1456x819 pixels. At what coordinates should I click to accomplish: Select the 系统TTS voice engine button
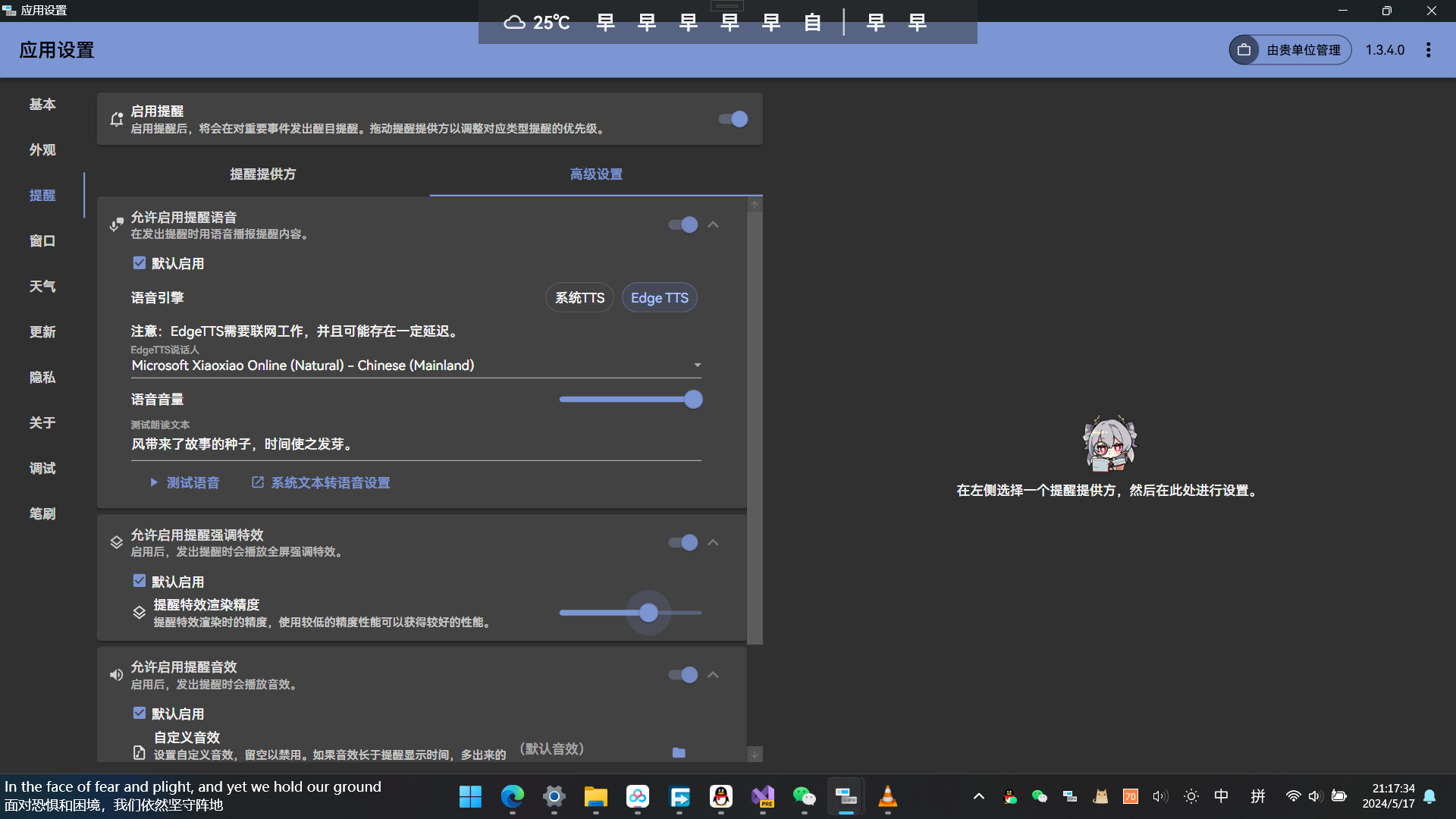(579, 298)
